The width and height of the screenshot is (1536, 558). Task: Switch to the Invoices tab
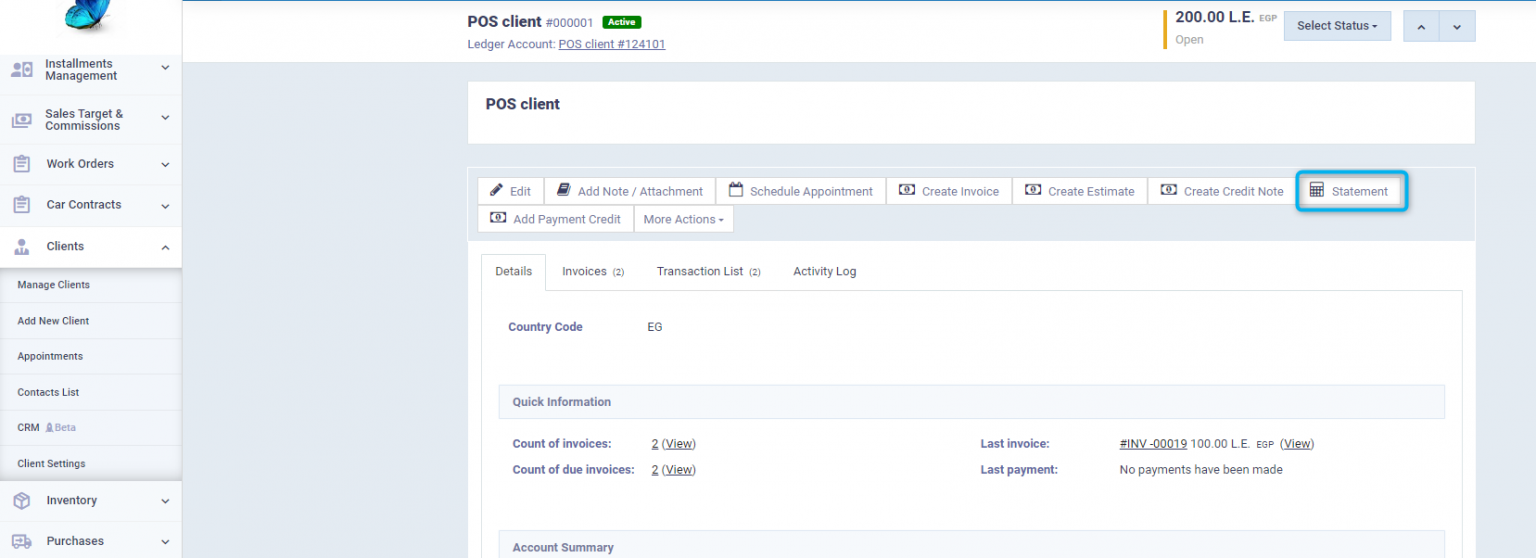[x=593, y=272]
